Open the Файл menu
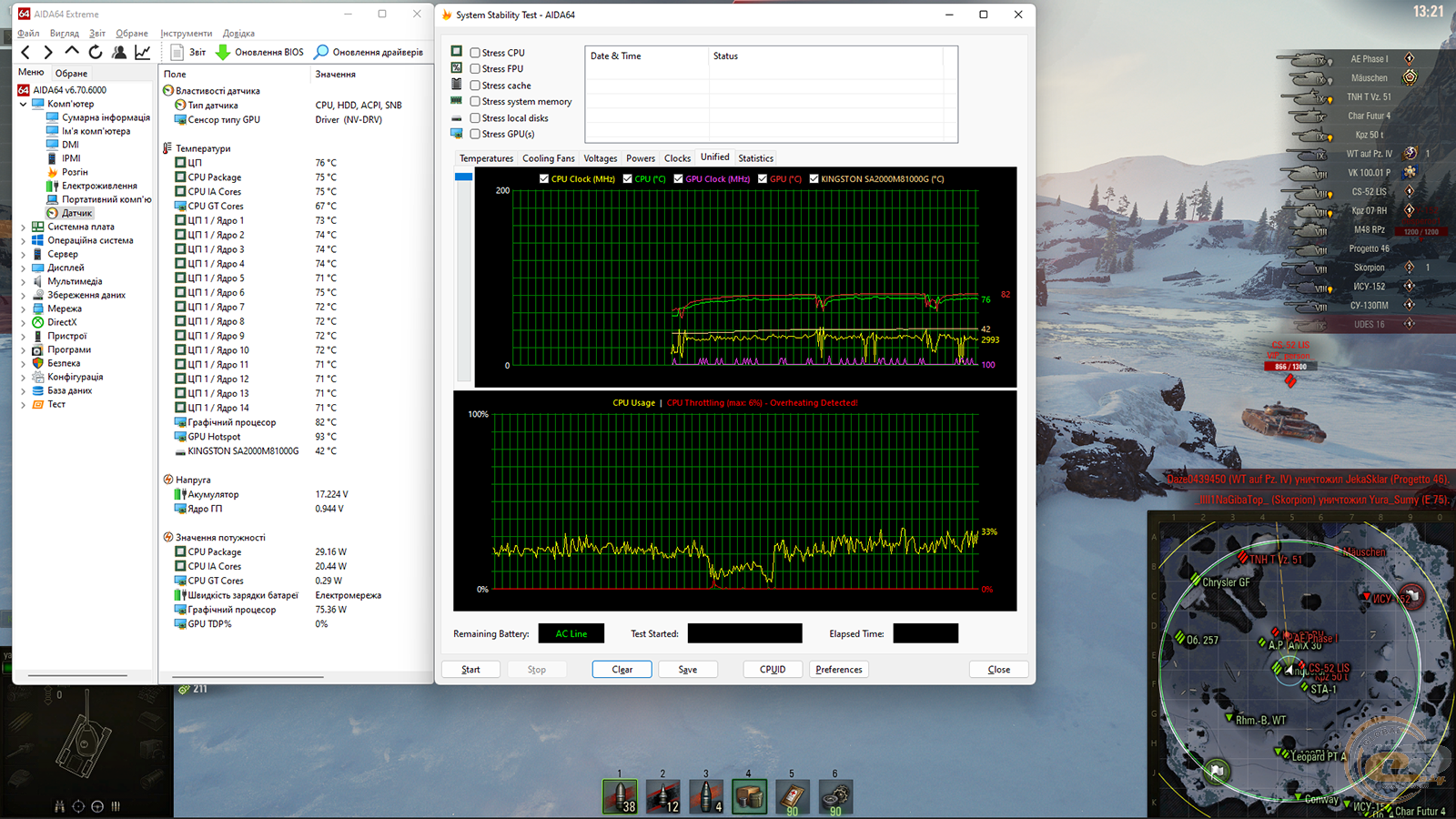 28,34
